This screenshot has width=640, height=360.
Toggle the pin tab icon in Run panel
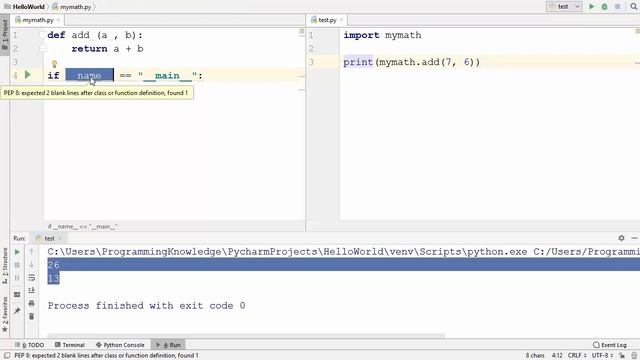click(x=17, y=311)
